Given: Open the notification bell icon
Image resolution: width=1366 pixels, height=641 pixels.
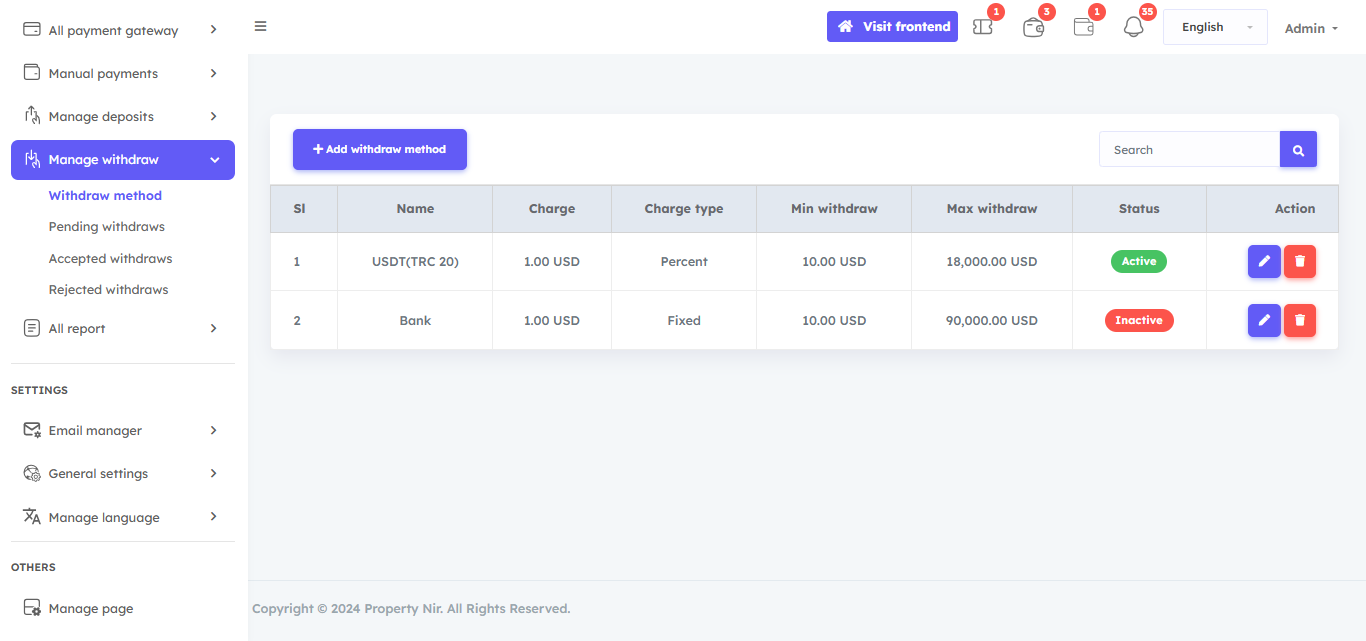Looking at the screenshot, I should 1133,27.
